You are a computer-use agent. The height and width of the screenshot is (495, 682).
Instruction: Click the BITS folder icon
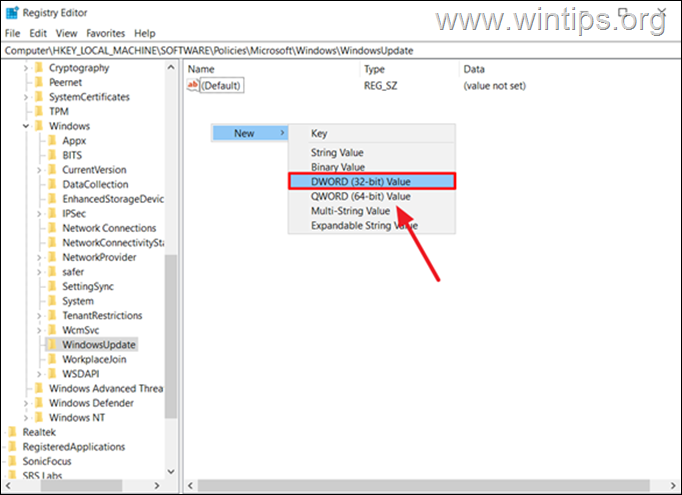tap(52, 155)
